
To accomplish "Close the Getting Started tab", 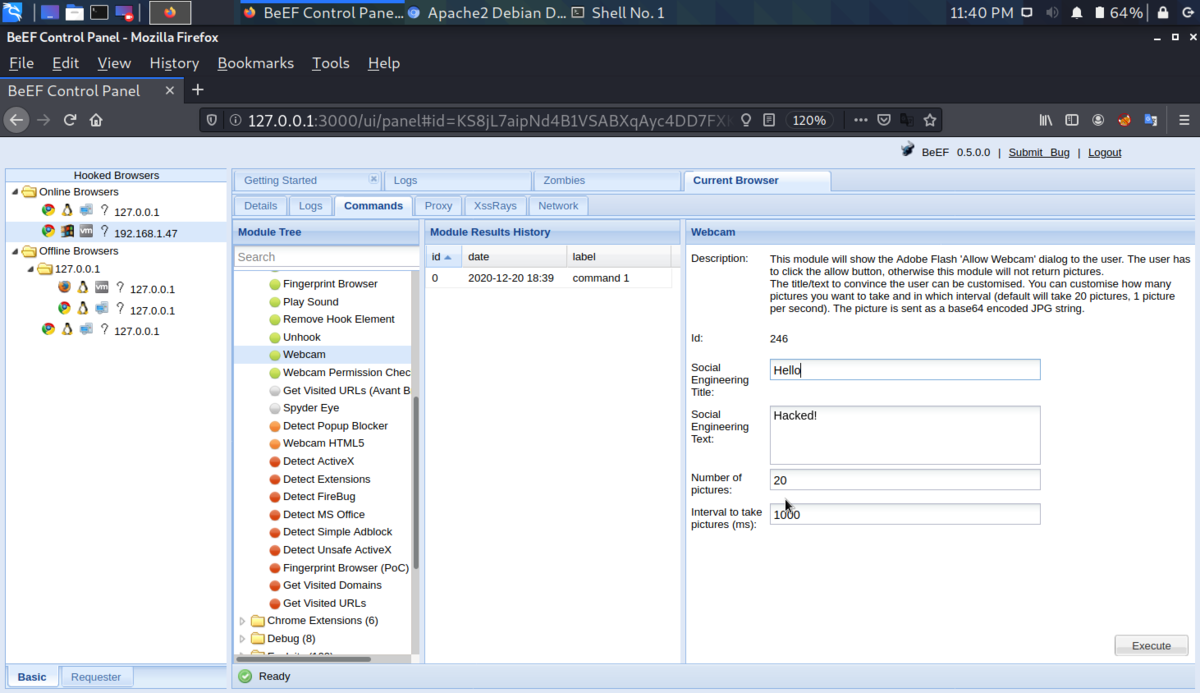I will point(373,180).
